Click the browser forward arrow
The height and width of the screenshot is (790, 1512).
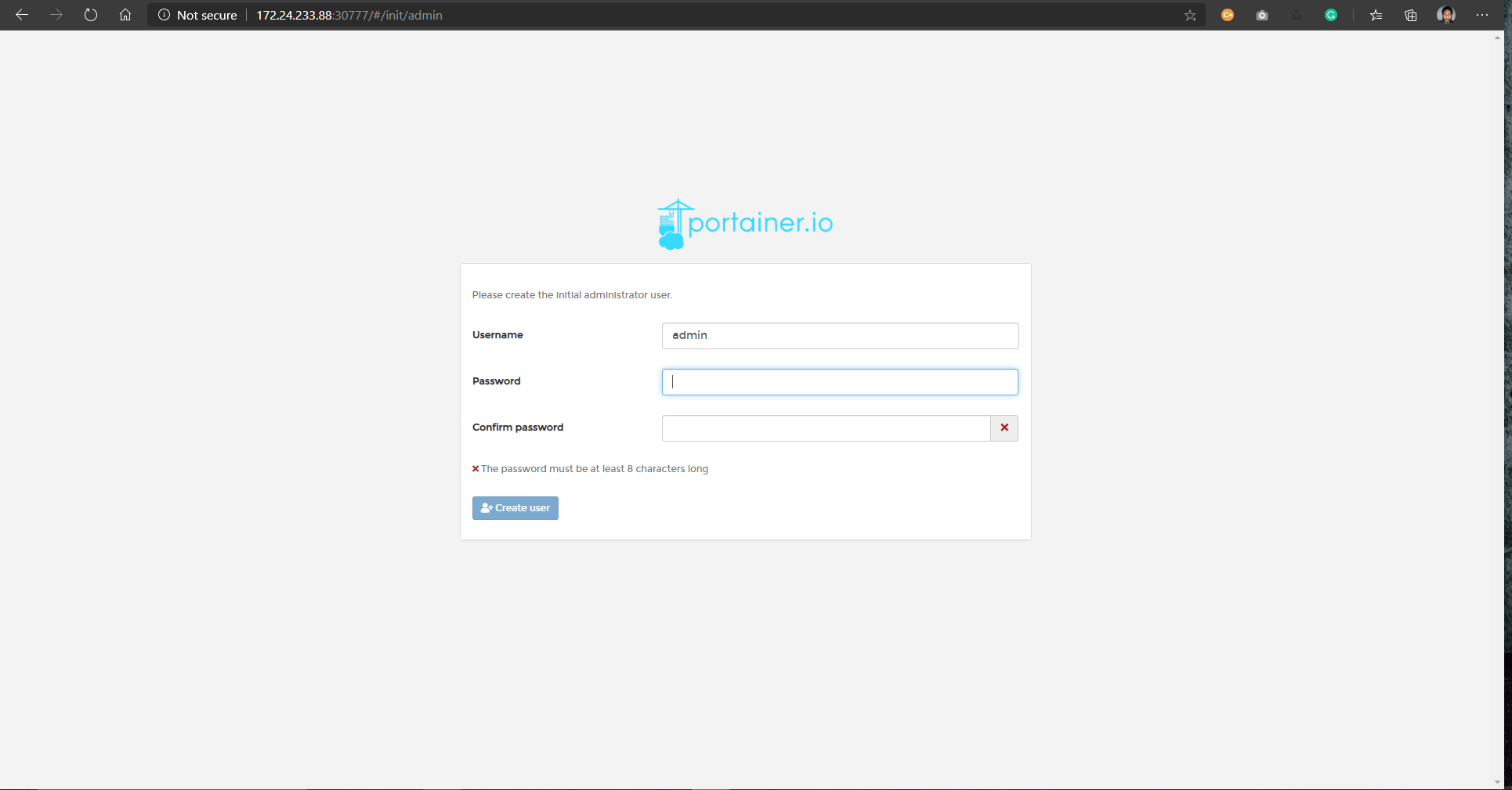(x=56, y=15)
